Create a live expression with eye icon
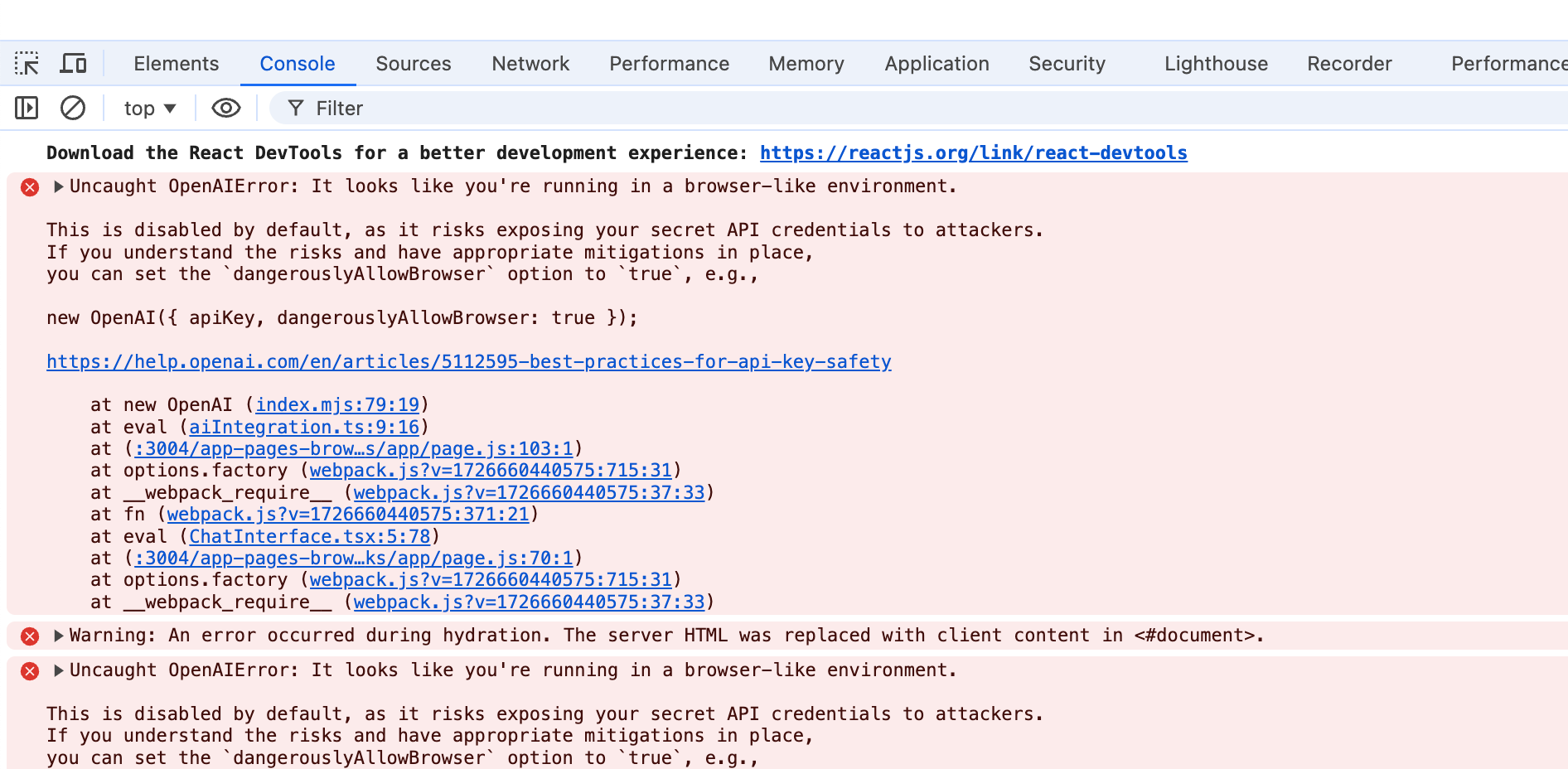 [225, 108]
